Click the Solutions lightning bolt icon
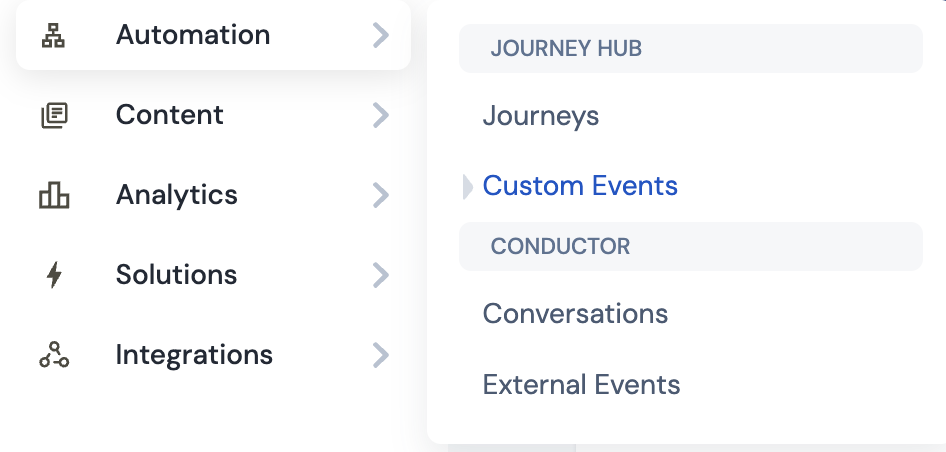 click(54, 275)
